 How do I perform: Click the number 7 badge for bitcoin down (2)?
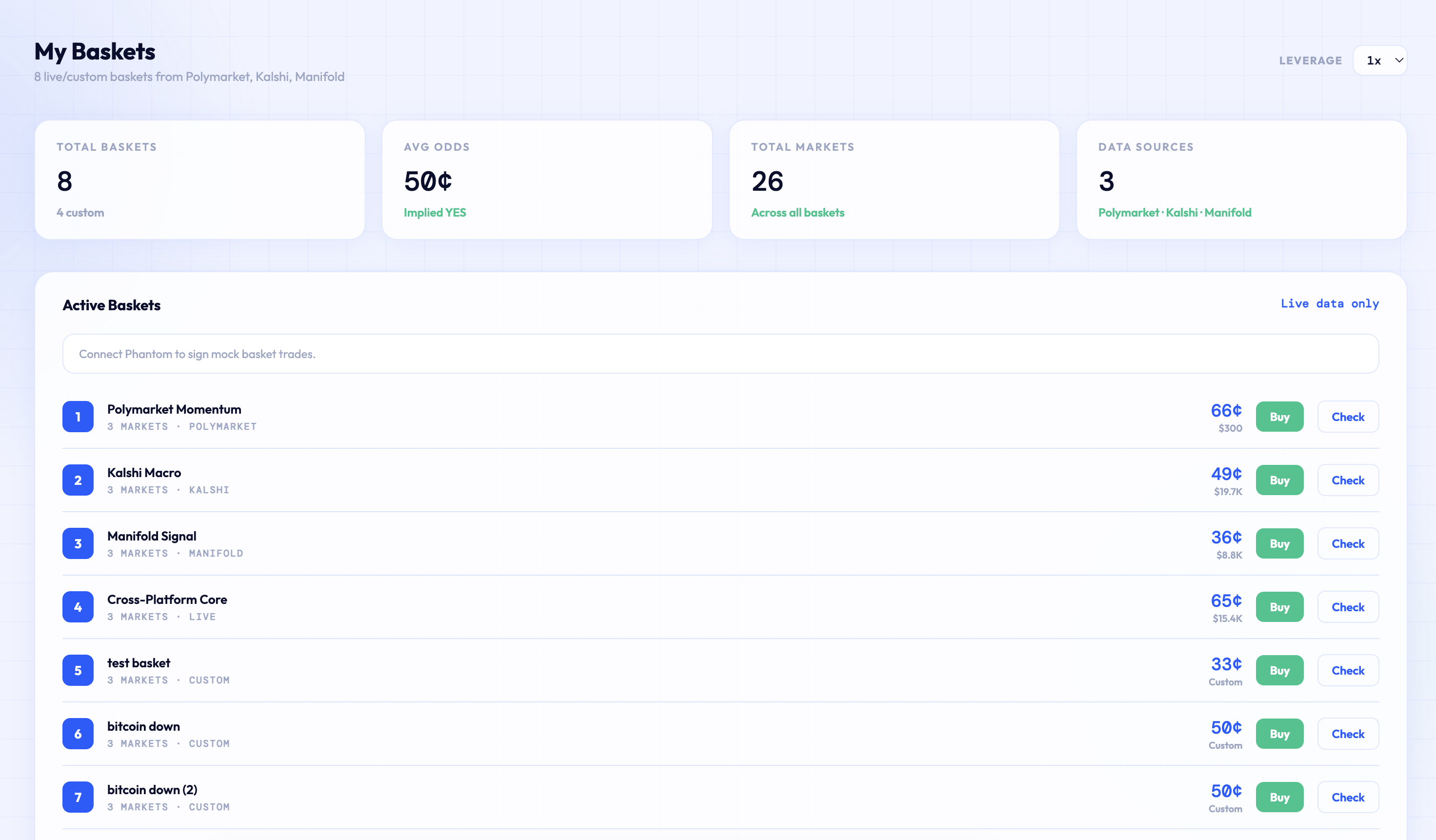78,797
